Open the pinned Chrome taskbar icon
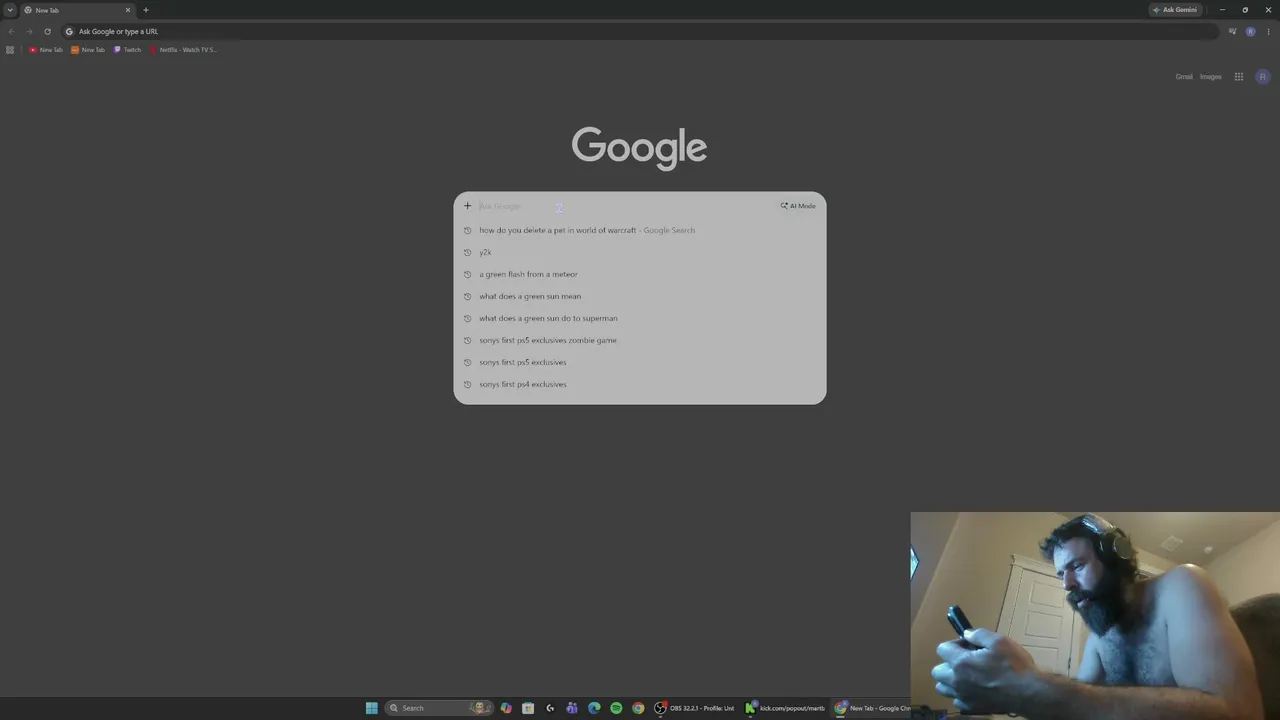Image resolution: width=1280 pixels, height=720 pixels. 638,708
